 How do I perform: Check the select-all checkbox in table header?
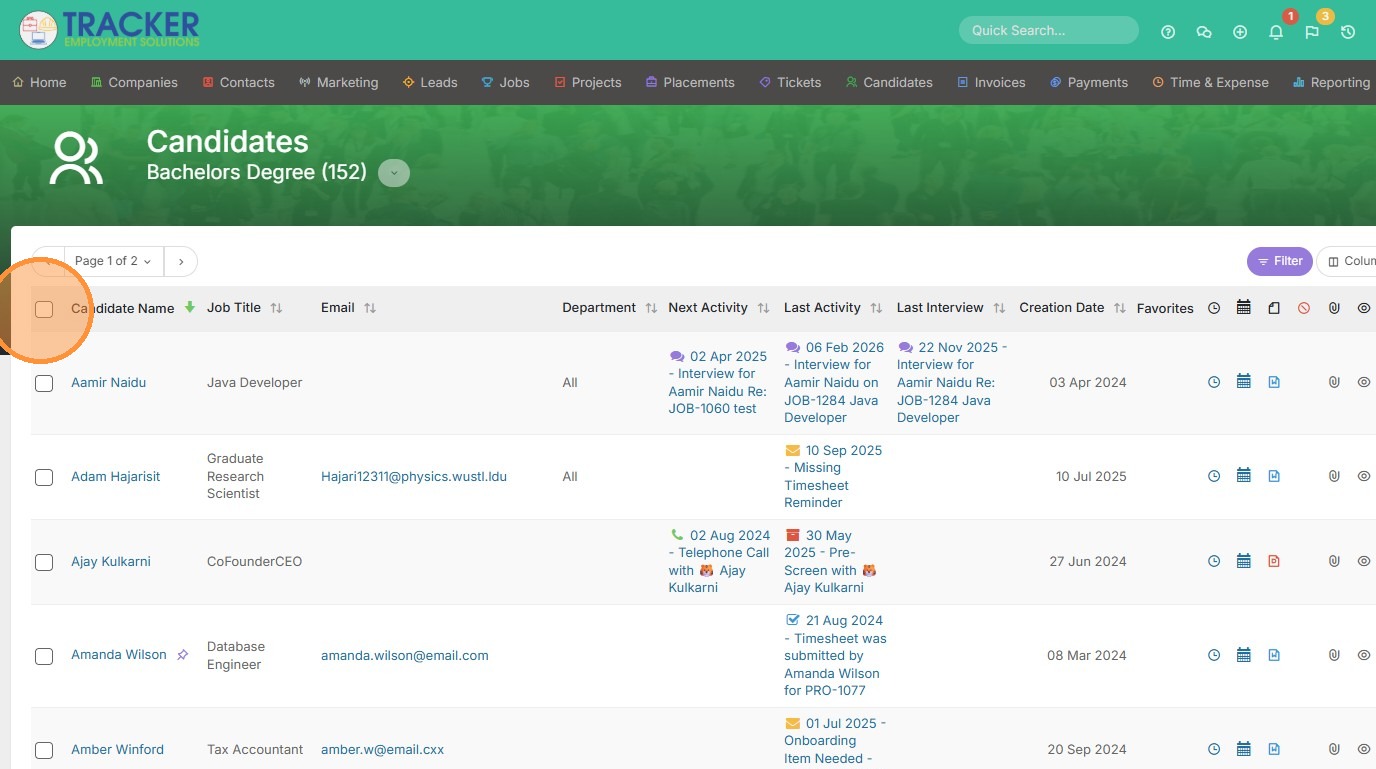(44, 309)
